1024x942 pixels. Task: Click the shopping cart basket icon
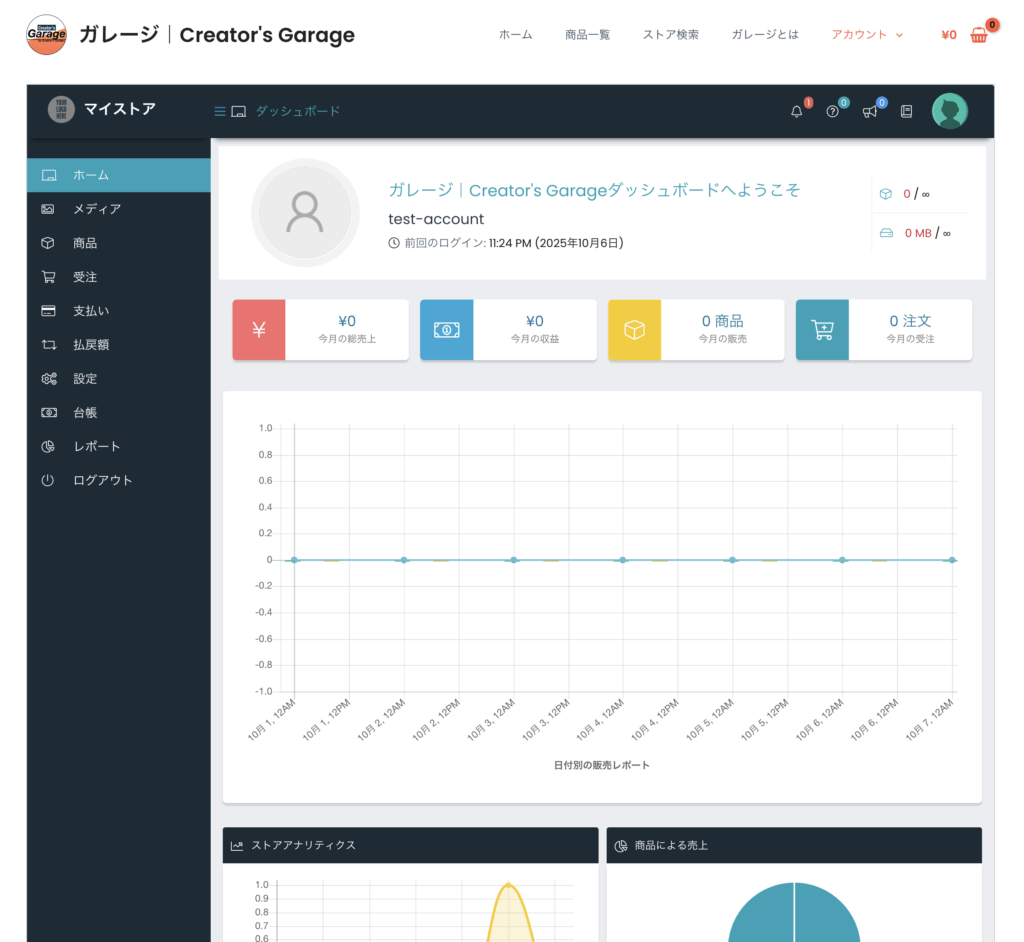(978, 35)
